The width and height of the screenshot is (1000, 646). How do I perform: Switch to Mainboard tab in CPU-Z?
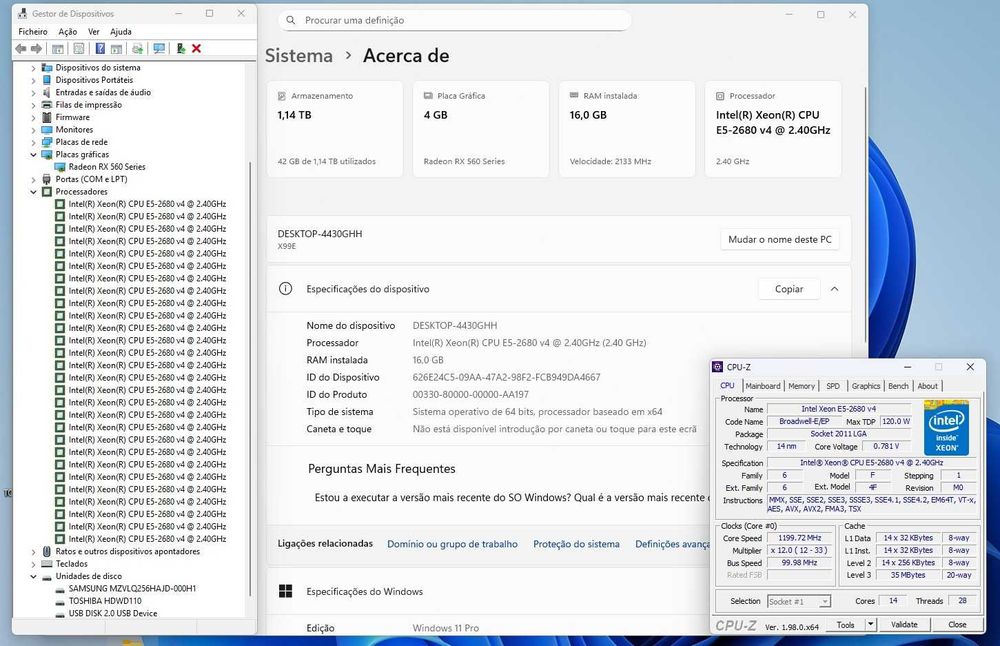(x=763, y=386)
